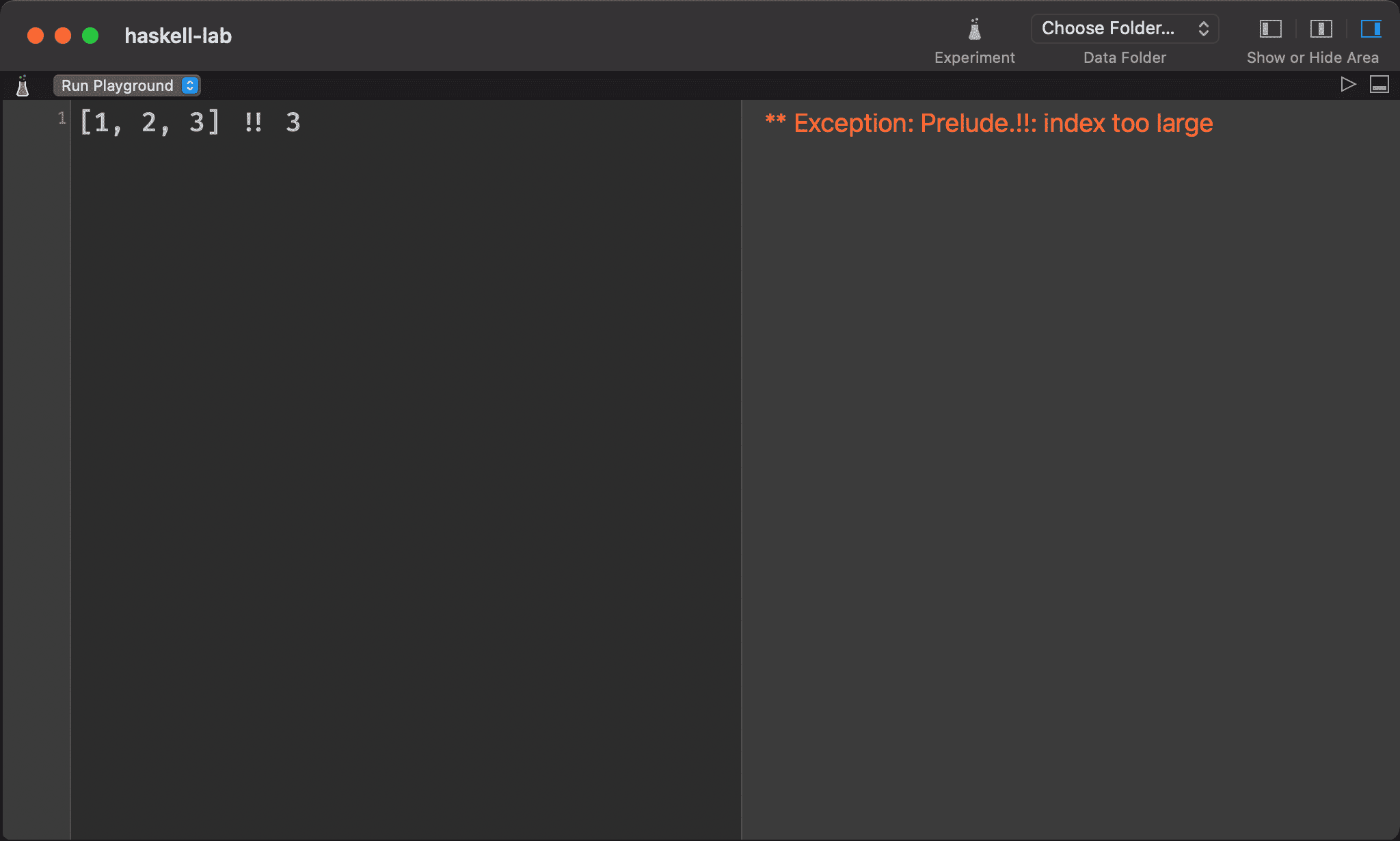Click the small flask icon beside Run Playground
Image resolution: width=1400 pixels, height=841 pixels.
coord(23,86)
